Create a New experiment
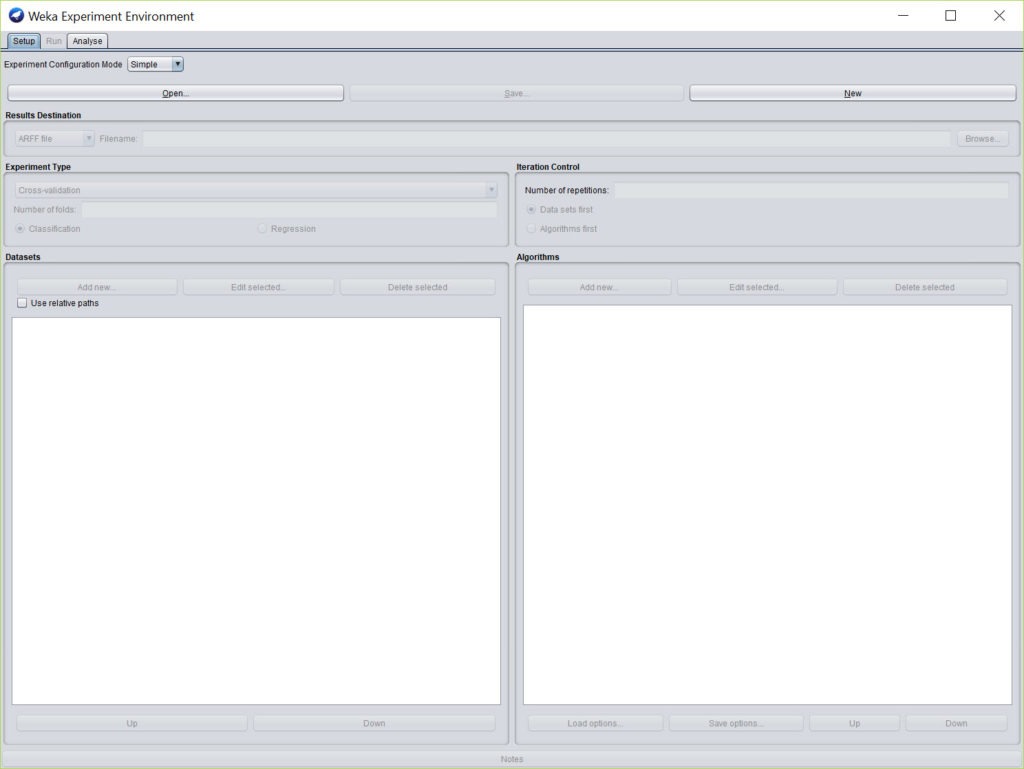Viewport: 1024px width, 769px height. (x=852, y=93)
